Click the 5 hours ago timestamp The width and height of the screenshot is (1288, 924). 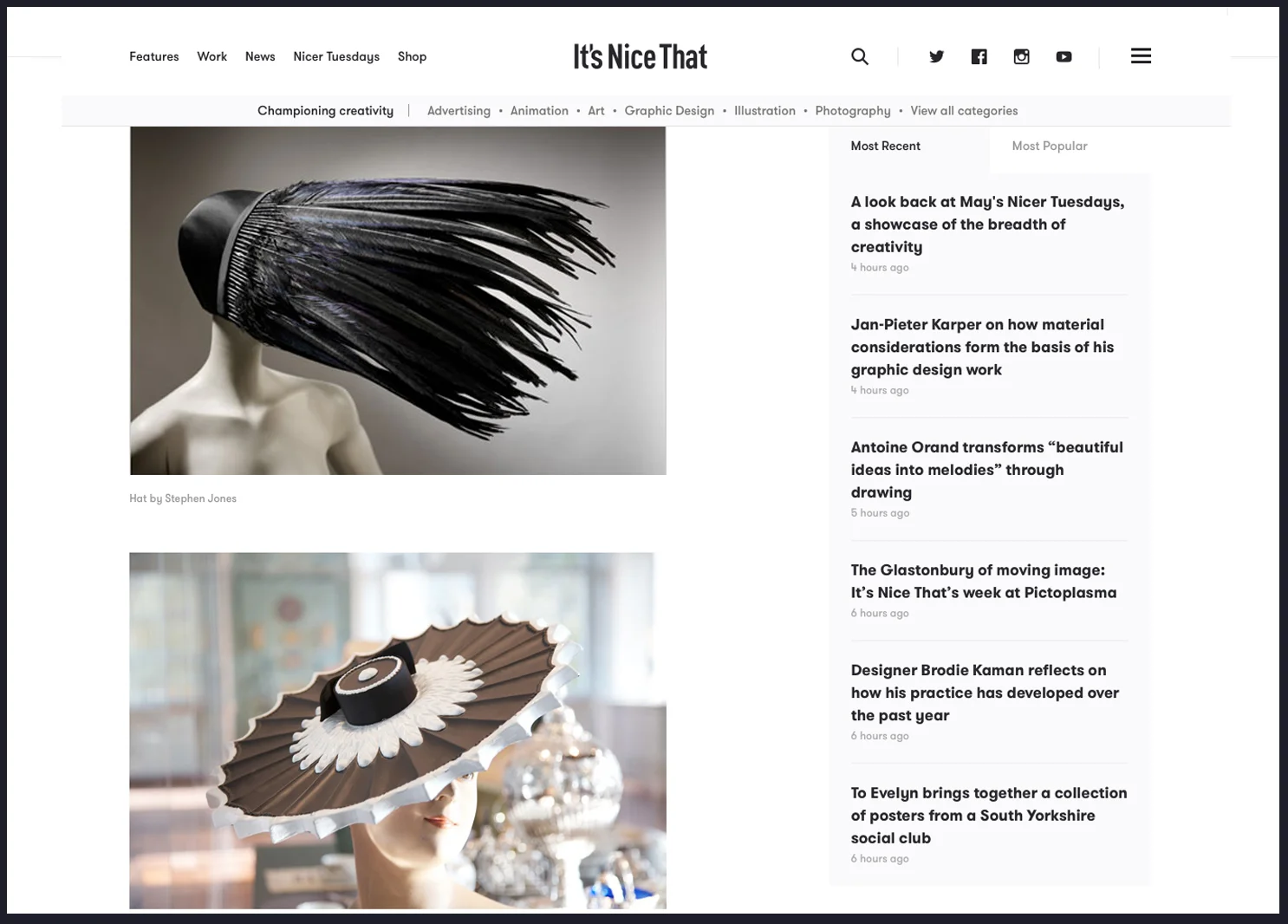880,513
